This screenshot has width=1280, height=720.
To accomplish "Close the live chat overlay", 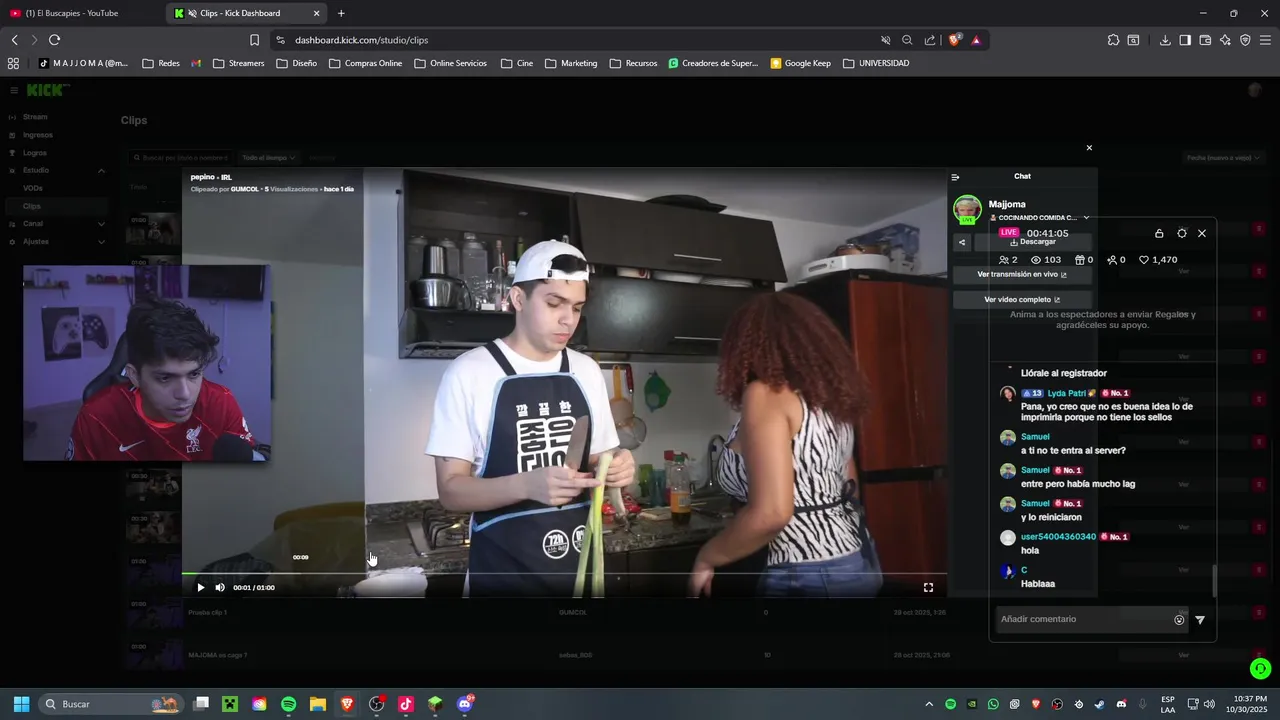I will tap(1202, 233).
